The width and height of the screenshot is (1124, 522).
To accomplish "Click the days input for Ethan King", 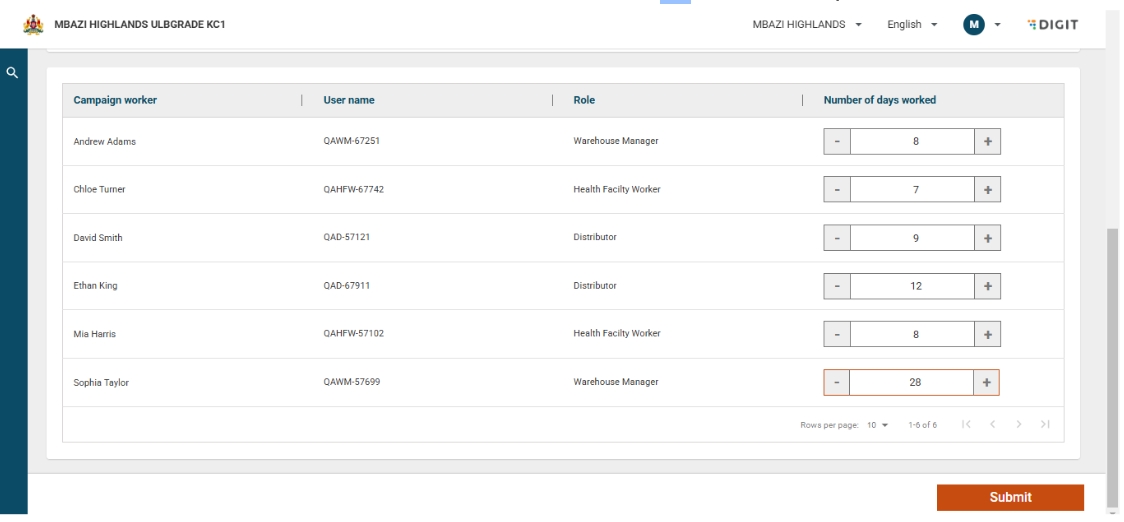I will tap(912, 286).
